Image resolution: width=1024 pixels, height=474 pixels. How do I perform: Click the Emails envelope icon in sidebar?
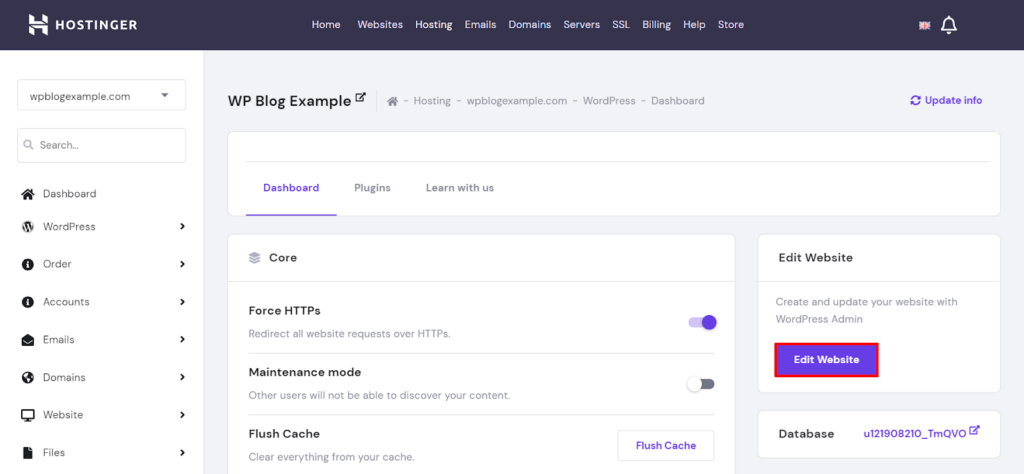click(x=27, y=340)
